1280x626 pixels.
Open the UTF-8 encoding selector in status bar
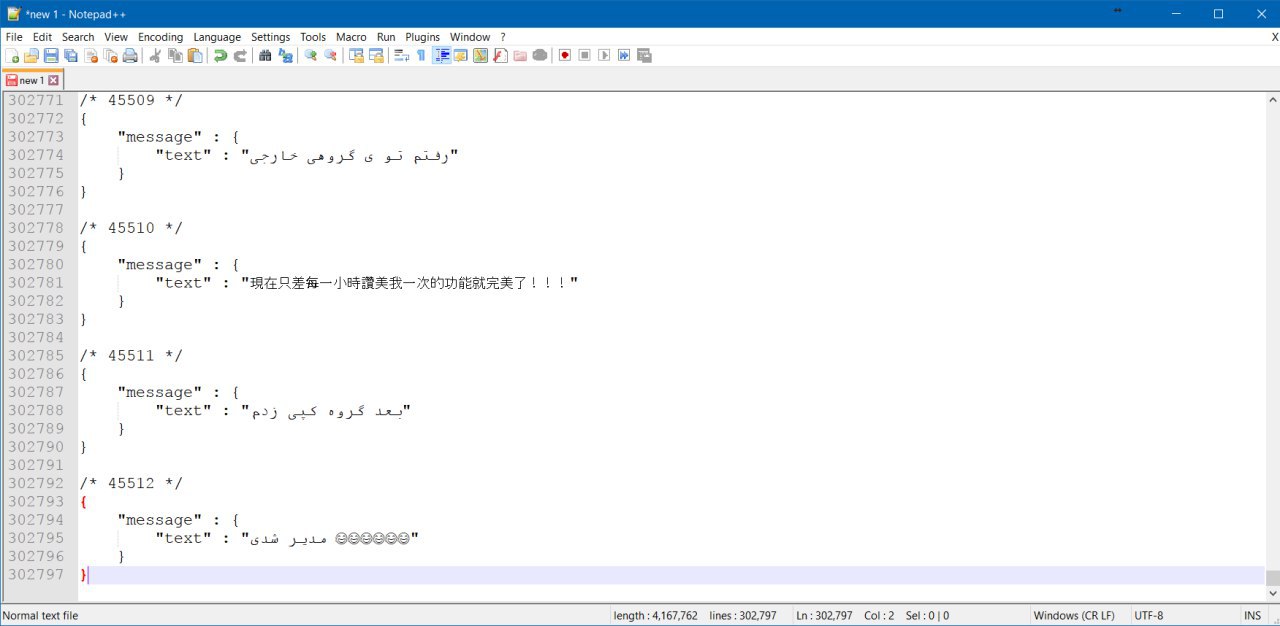pyautogui.click(x=1148, y=616)
